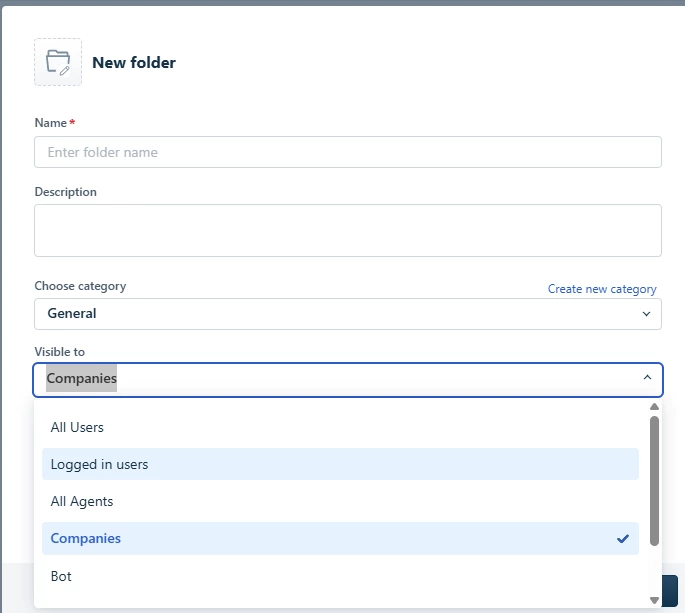The image size is (685, 613).
Task: Select All Users in the visibility list
Action: (340, 427)
